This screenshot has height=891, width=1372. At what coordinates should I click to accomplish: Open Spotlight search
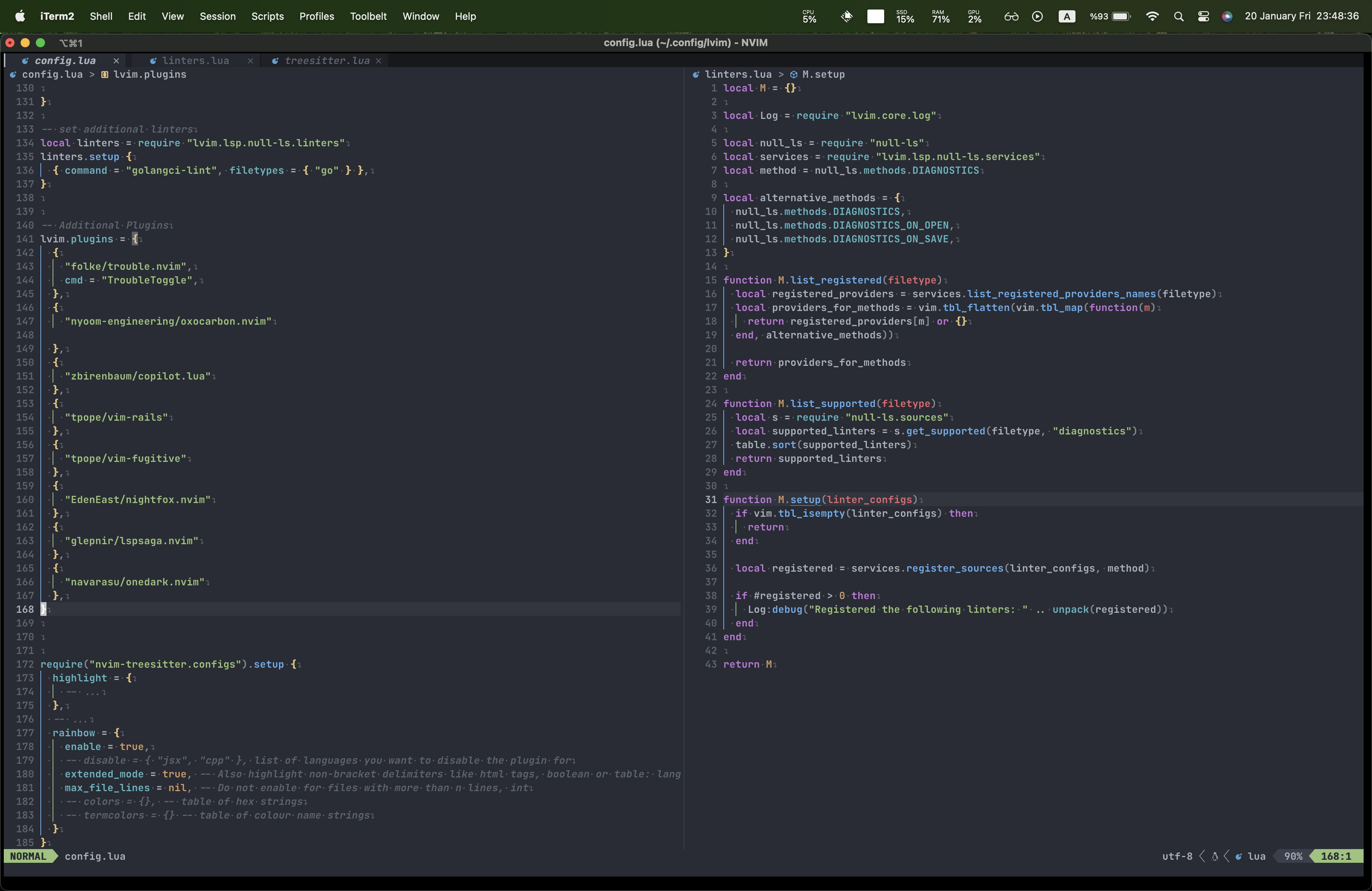(x=1178, y=16)
